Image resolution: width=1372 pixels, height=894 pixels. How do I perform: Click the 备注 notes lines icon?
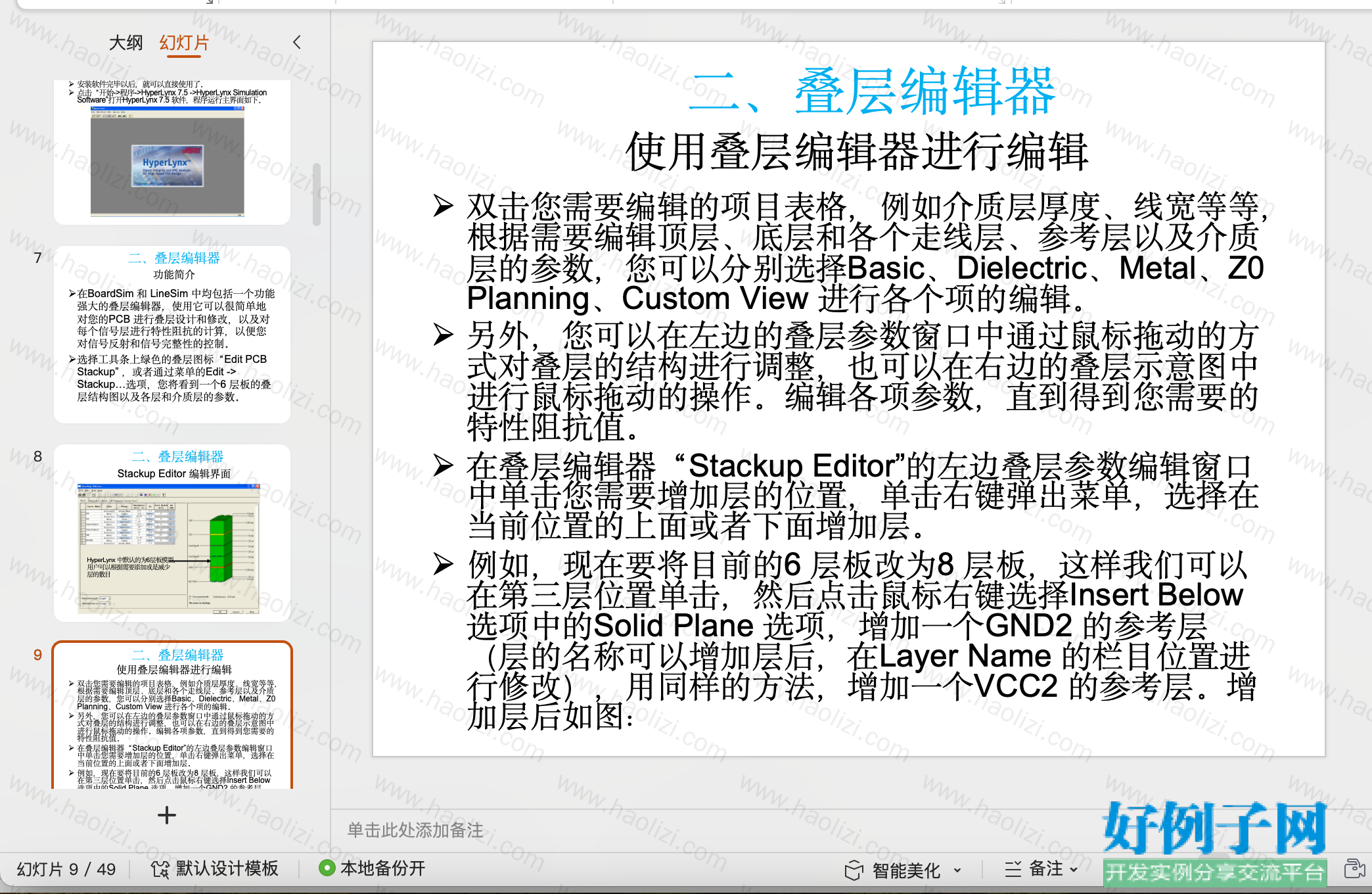pyautogui.click(x=1013, y=869)
